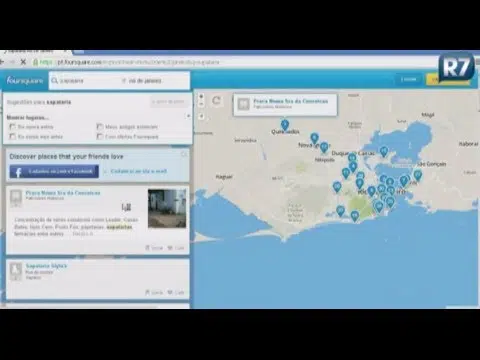
Task: Click the save button on the first result
Action: 154,248
